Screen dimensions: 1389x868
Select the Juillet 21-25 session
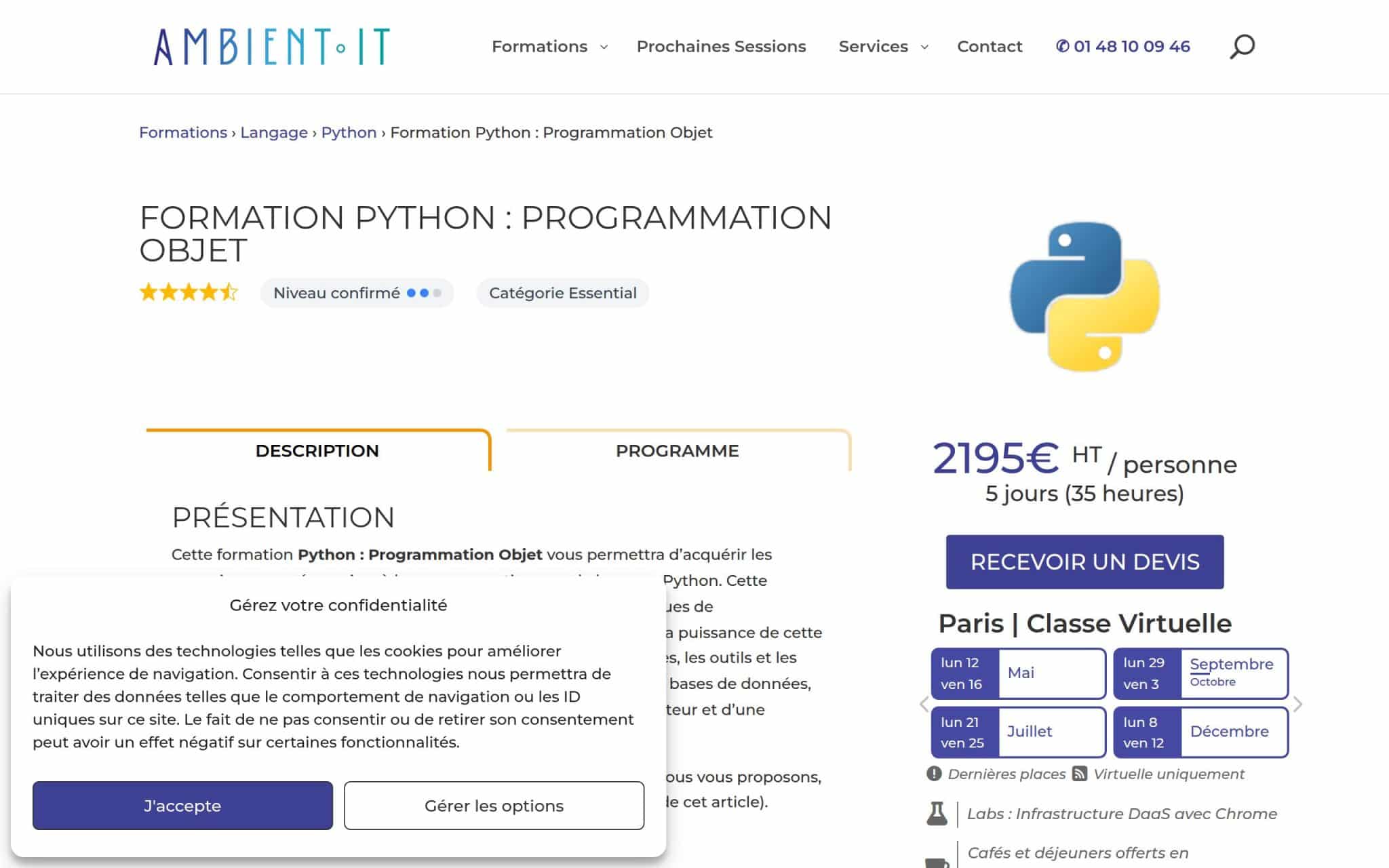point(1018,732)
